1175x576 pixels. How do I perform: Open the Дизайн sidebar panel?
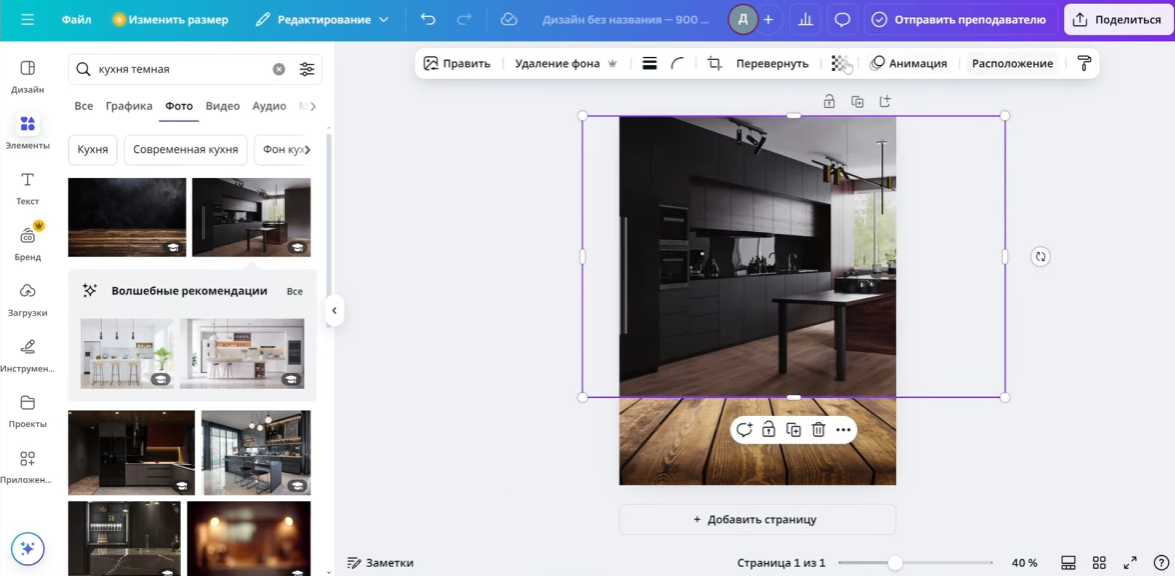click(28, 76)
